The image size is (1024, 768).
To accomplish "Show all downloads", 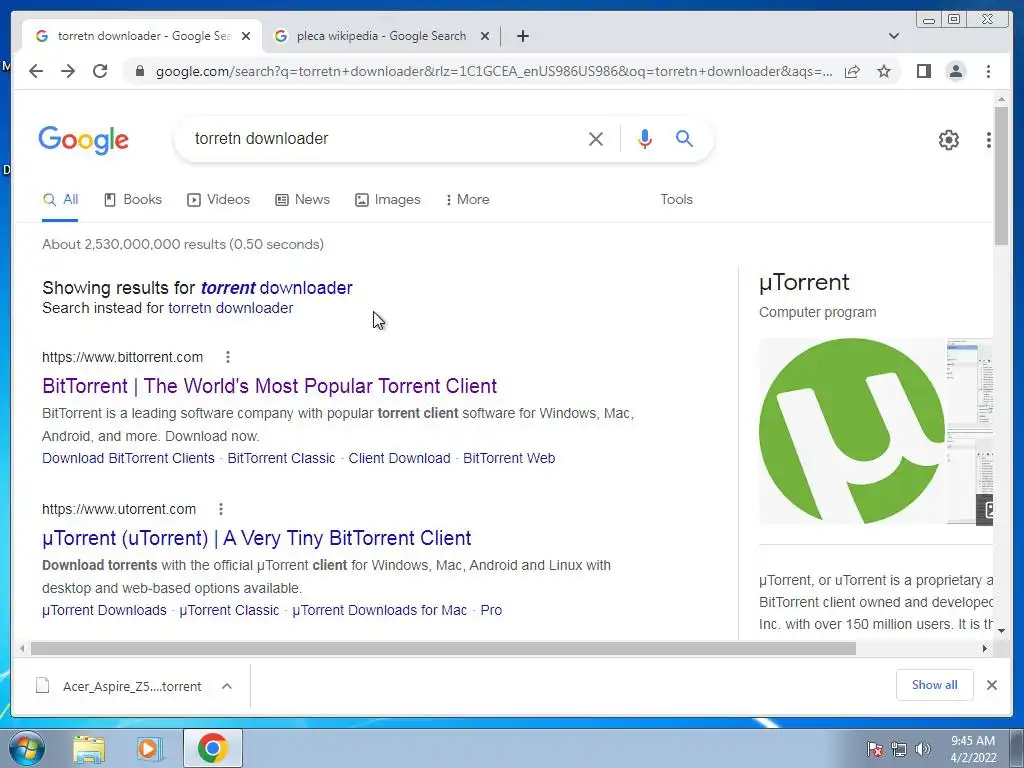I will [935, 685].
